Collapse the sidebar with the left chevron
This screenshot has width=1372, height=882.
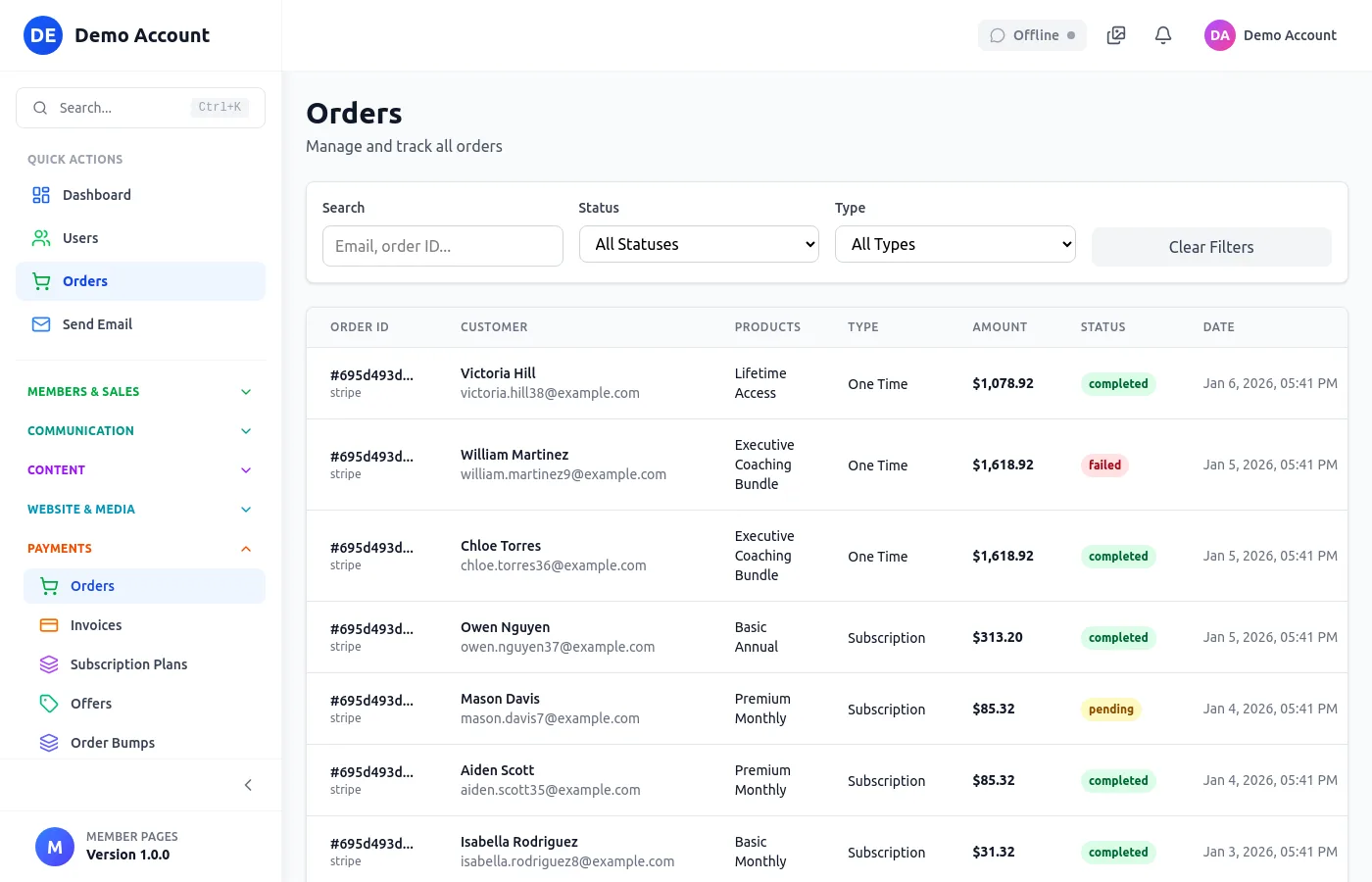(248, 785)
